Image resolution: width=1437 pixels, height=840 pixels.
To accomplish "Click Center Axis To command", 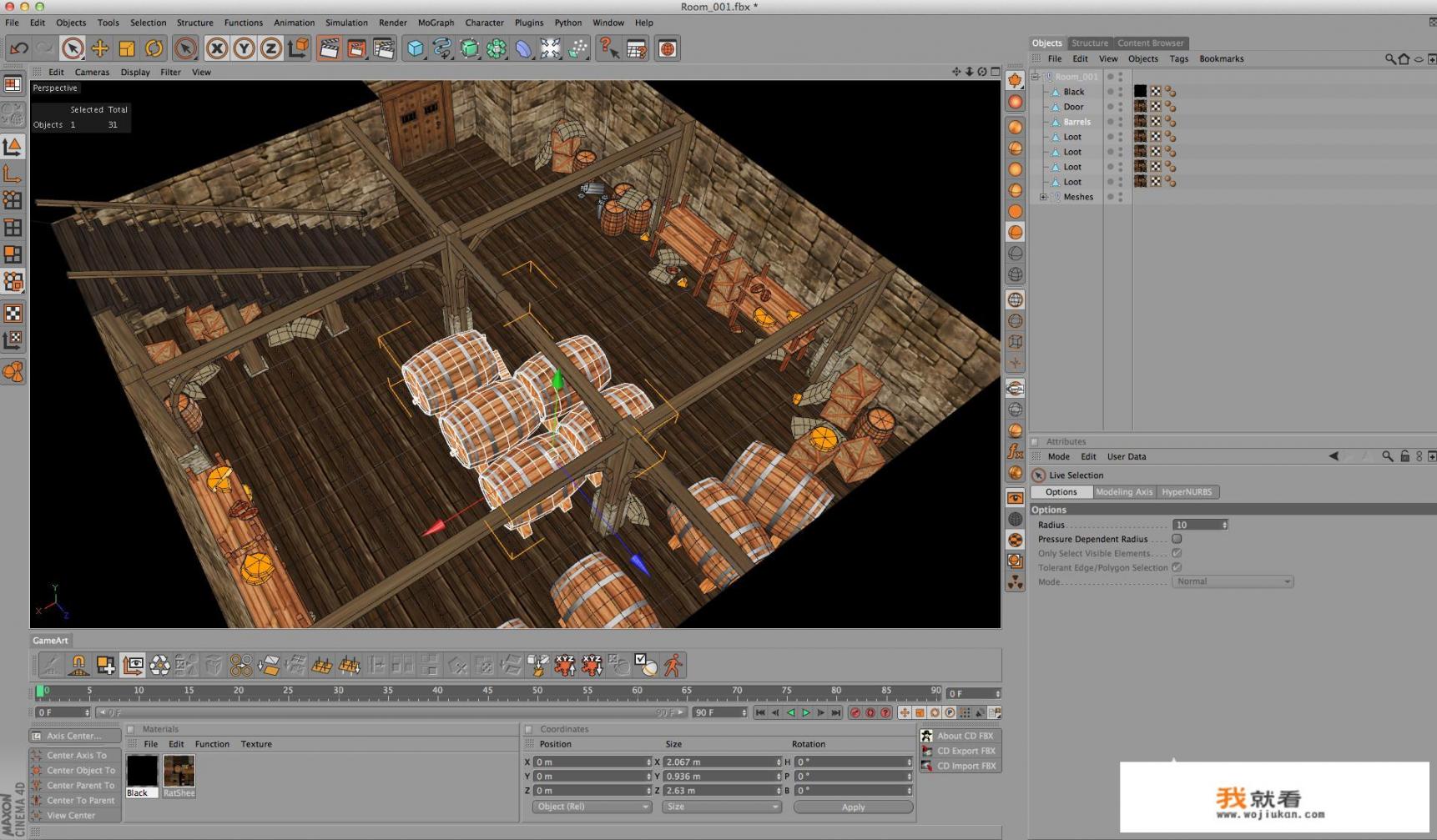I will point(75,755).
